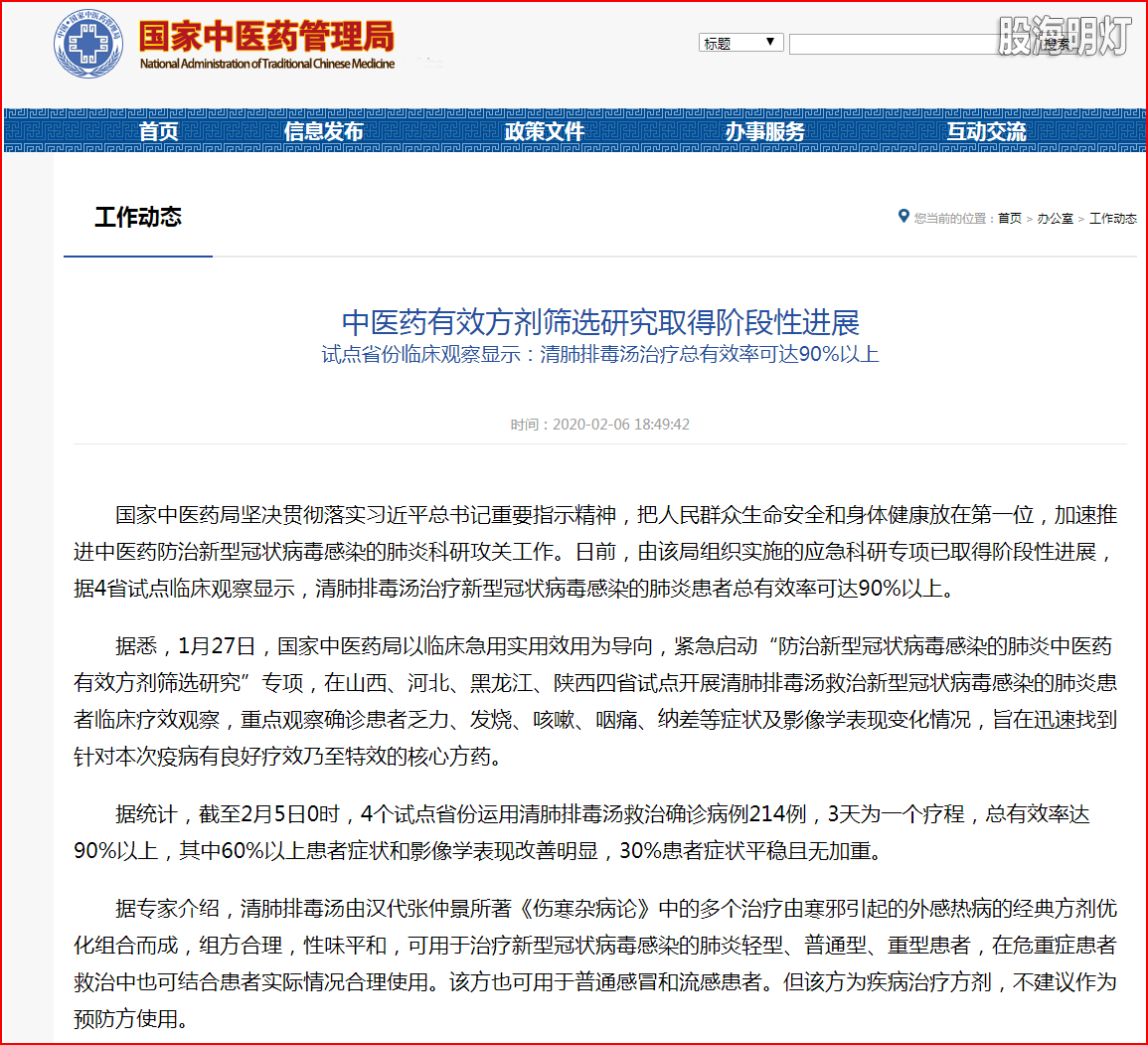The height and width of the screenshot is (1045, 1148).
Task: Click the paragraph beginning 据专家介绍
Action: pyautogui.click(x=595, y=963)
